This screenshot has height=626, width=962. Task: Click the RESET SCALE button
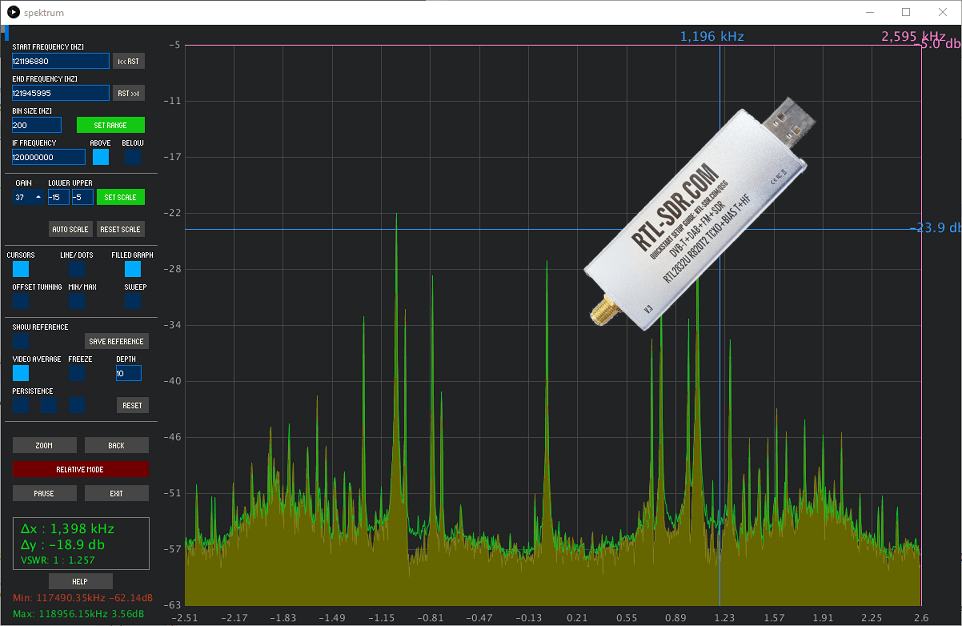(121, 229)
